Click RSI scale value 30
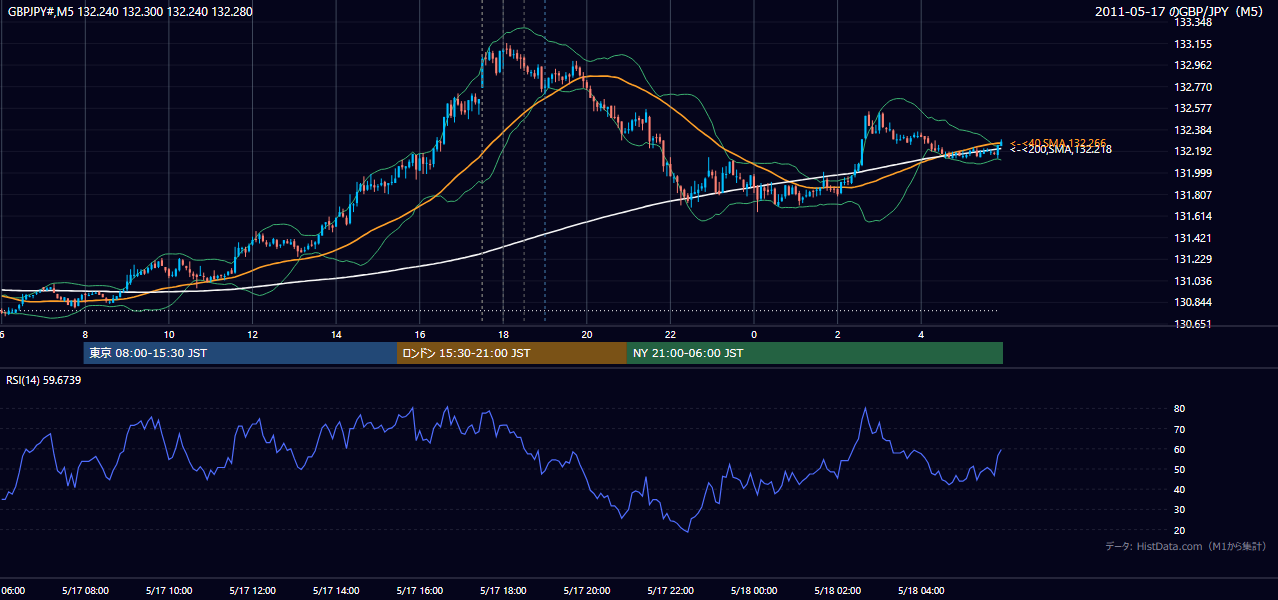 tap(1180, 510)
